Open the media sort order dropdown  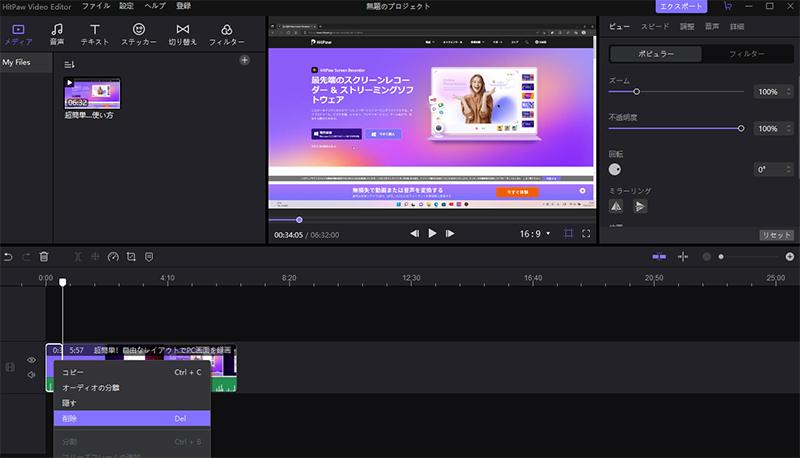click(x=70, y=64)
